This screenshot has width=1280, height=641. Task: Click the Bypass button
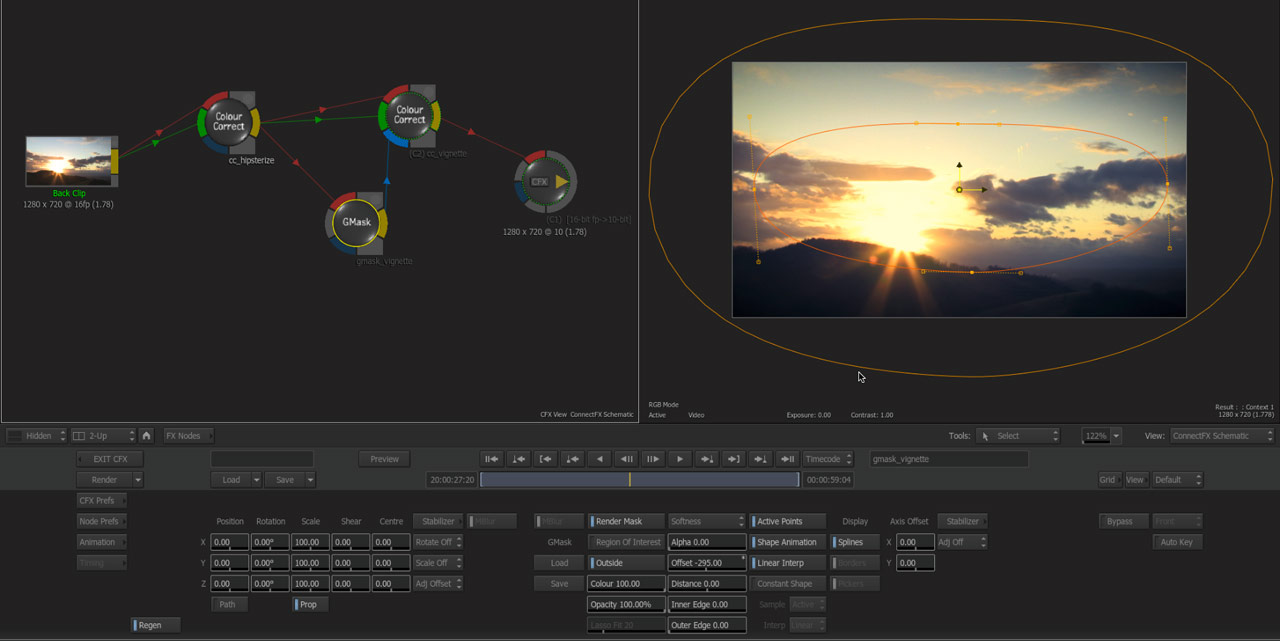point(1123,521)
